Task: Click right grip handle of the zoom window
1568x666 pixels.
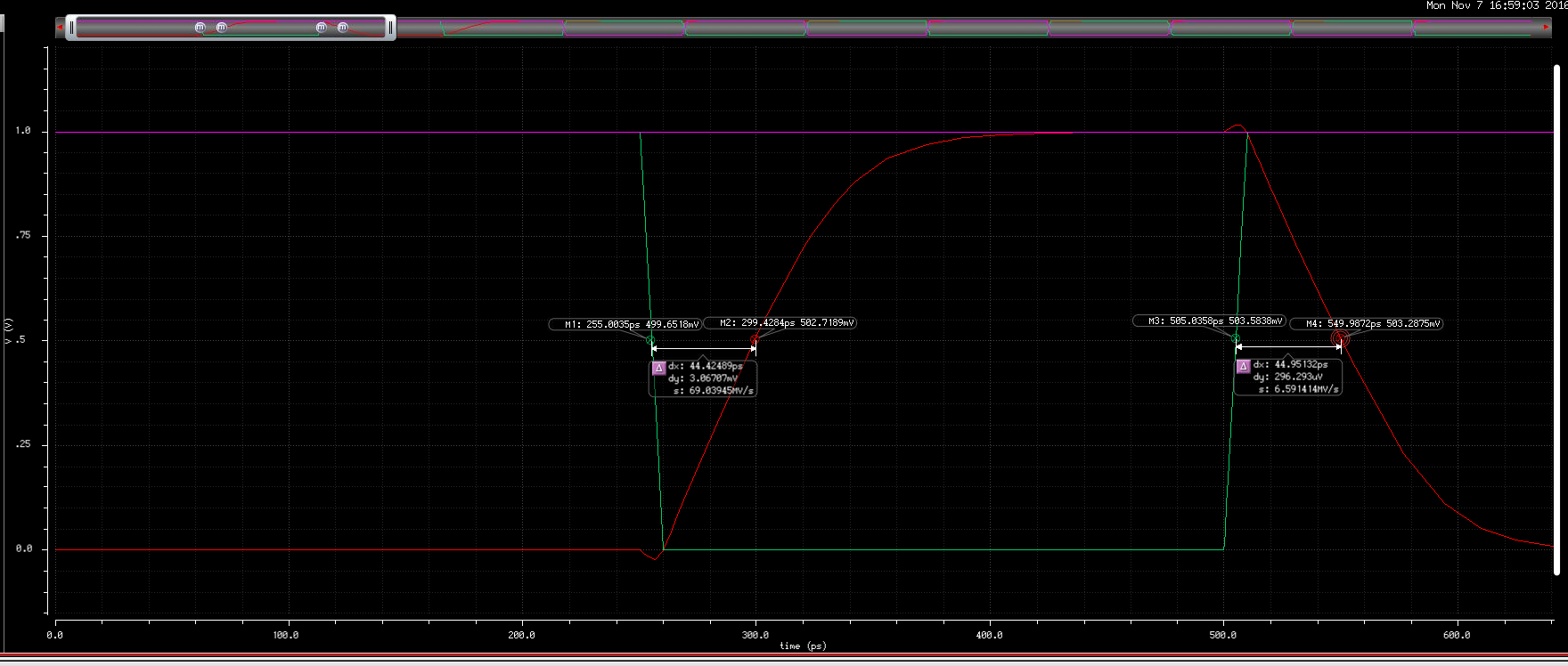Action: (389, 28)
